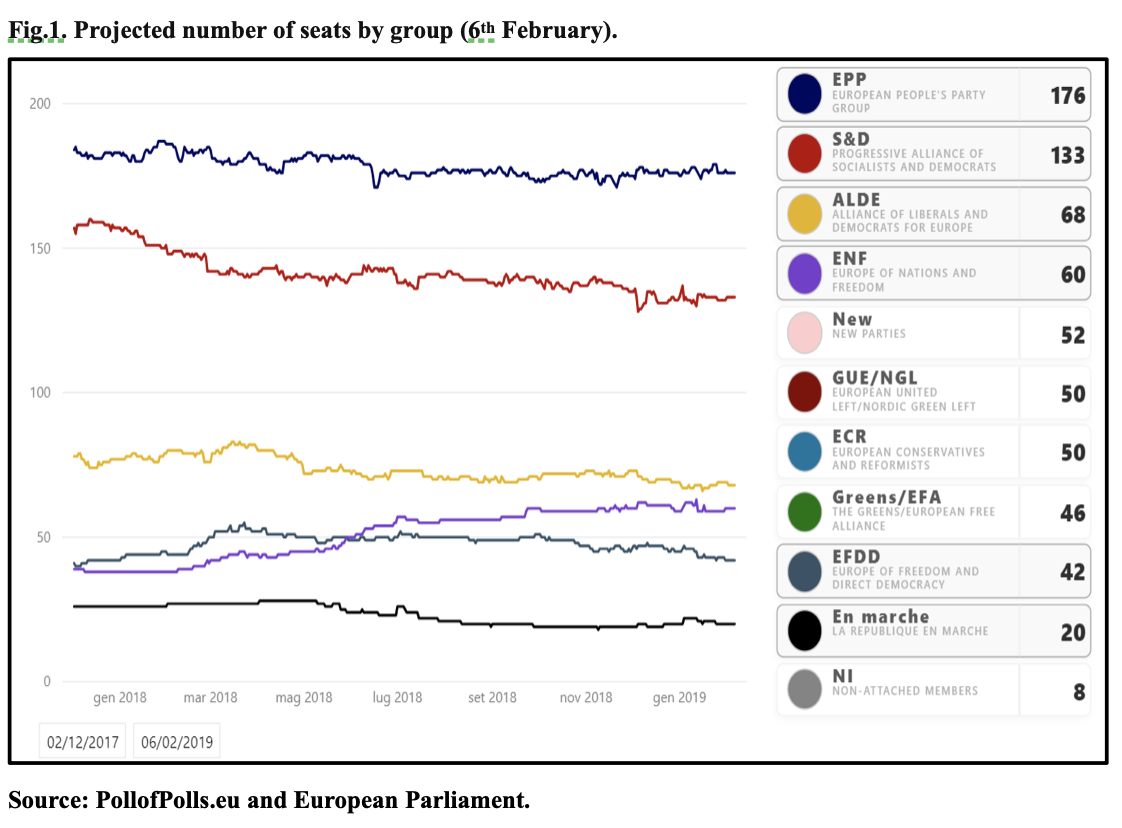This screenshot has height=828, width=1122.
Task: Click the ENF purple circle icon
Action: pos(805,273)
